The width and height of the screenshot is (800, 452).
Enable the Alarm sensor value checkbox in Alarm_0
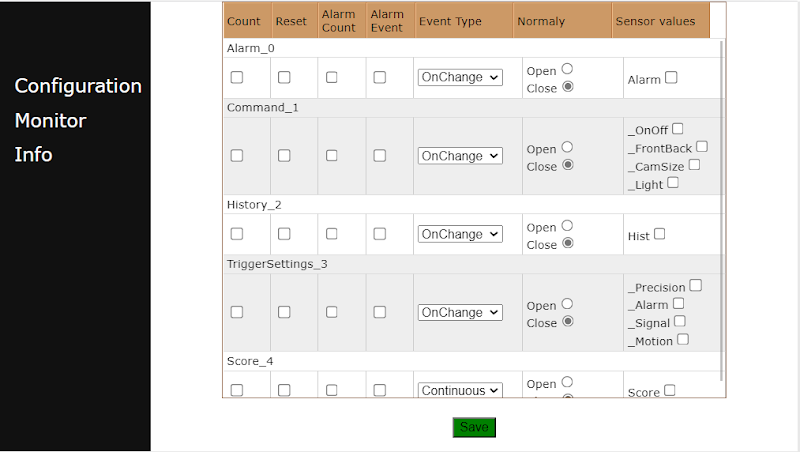pyautogui.click(x=671, y=77)
